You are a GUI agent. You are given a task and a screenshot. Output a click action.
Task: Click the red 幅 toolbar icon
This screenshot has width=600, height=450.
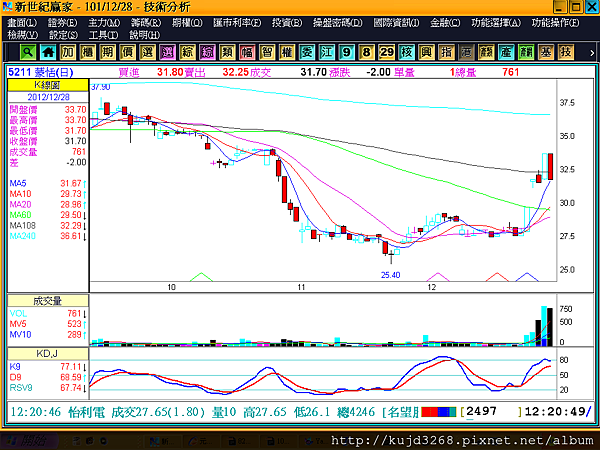[247, 52]
